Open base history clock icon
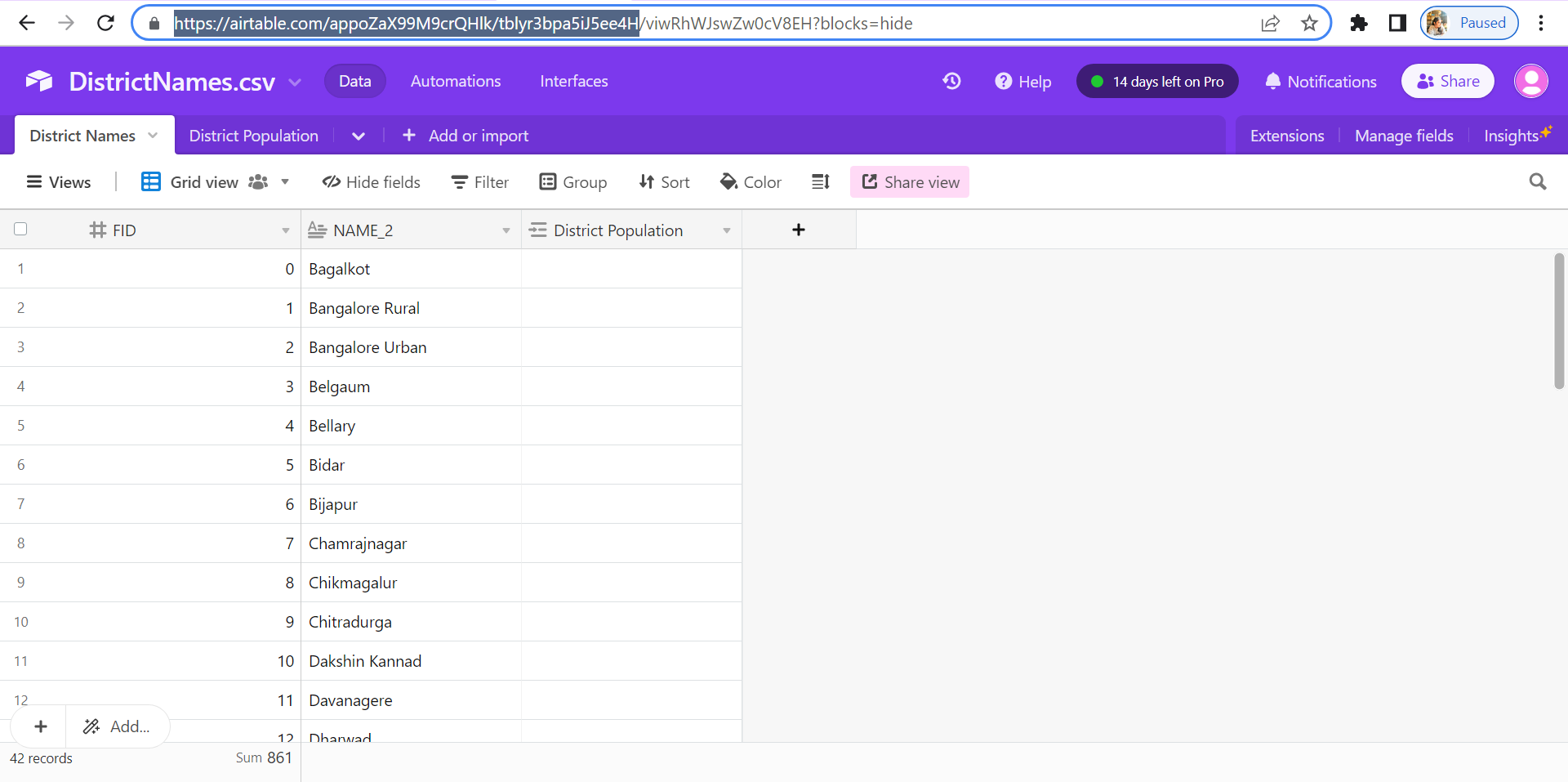Image resolution: width=1568 pixels, height=782 pixels. [x=951, y=81]
